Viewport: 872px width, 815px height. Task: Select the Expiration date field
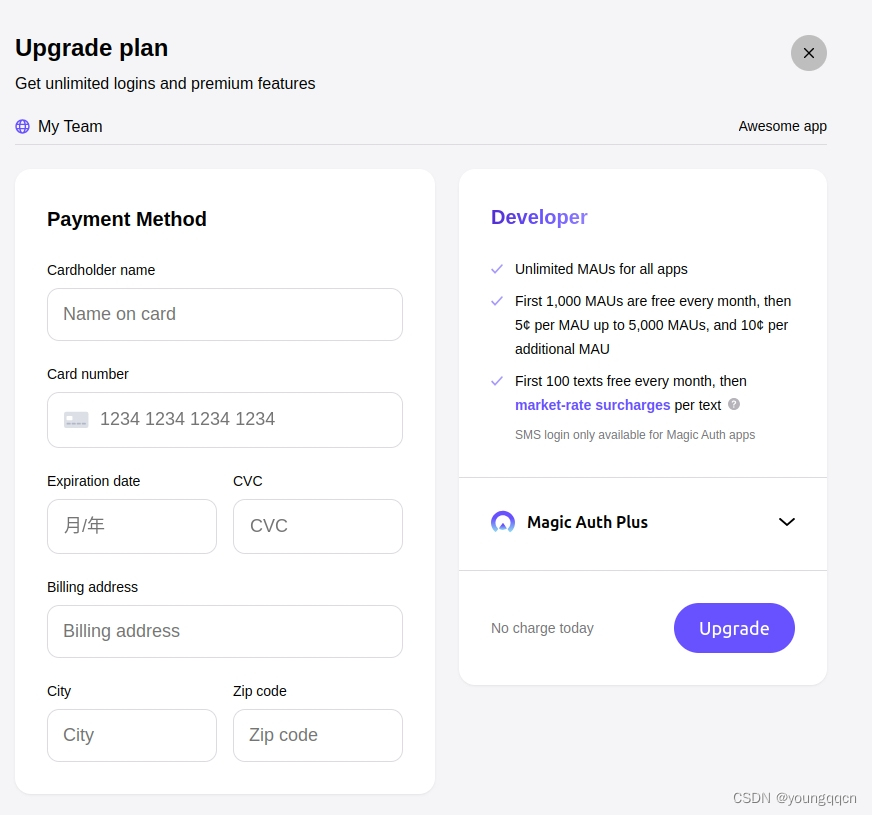(132, 526)
